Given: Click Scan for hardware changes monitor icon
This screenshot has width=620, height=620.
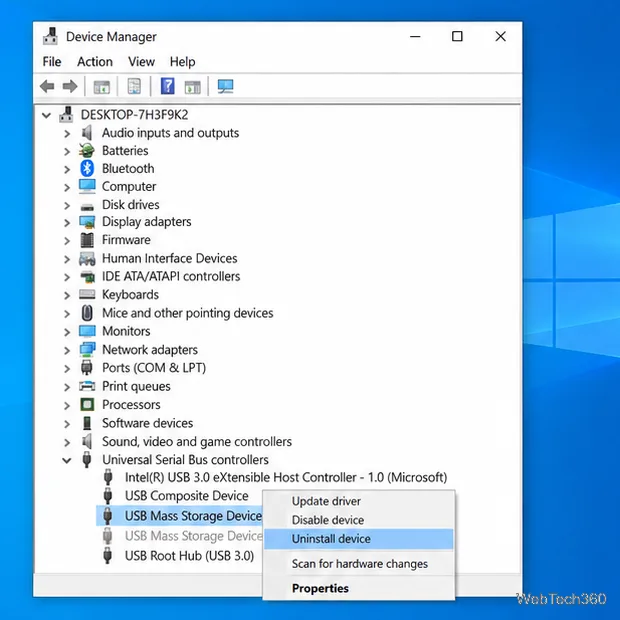Looking at the screenshot, I should coord(225,86).
